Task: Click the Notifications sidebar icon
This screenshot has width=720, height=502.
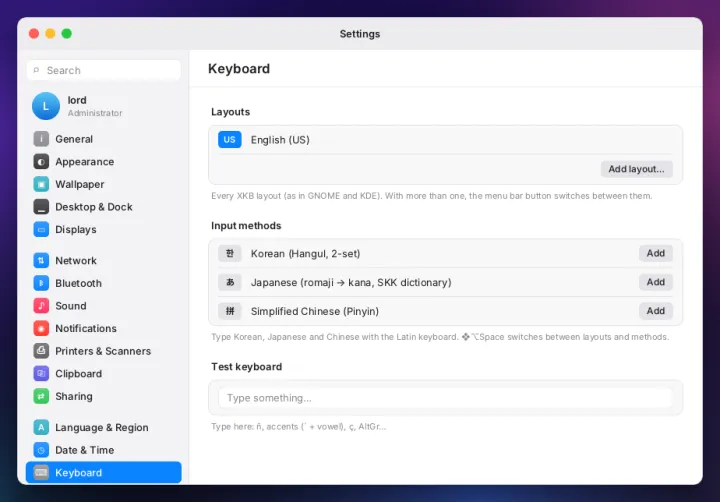Action: (x=41, y=328)
